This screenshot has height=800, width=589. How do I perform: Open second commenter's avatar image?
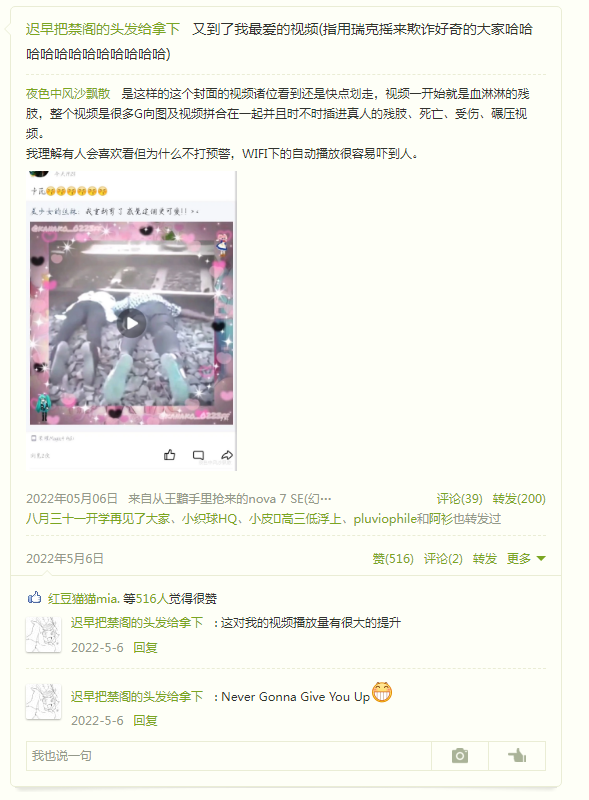(43, 702)
